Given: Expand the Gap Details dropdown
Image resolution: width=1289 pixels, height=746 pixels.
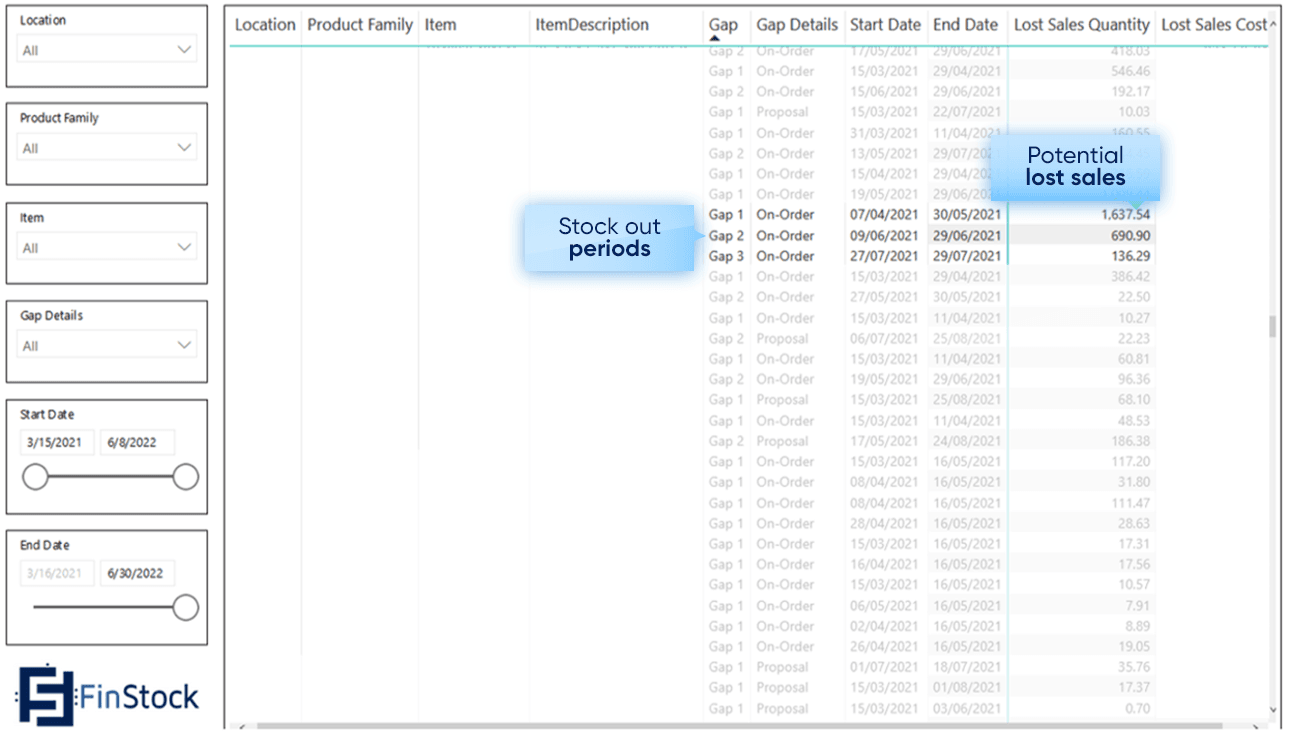Looking at the screenshot, I should 108,346.
